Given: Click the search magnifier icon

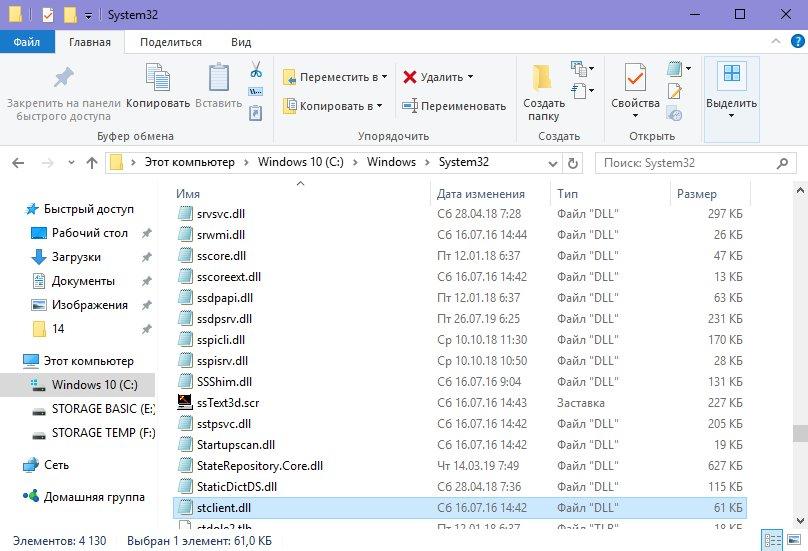Looking at the screenshot, I should click(782, 163).
